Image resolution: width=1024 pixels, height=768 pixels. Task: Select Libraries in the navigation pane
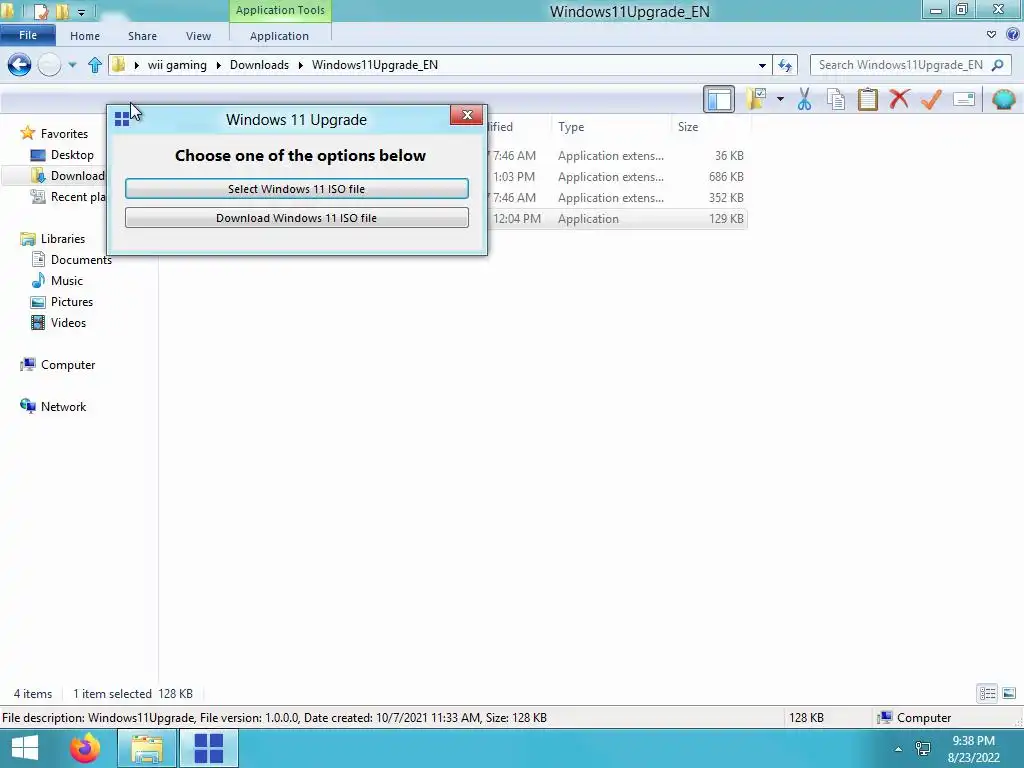click(x=63, y=239)
